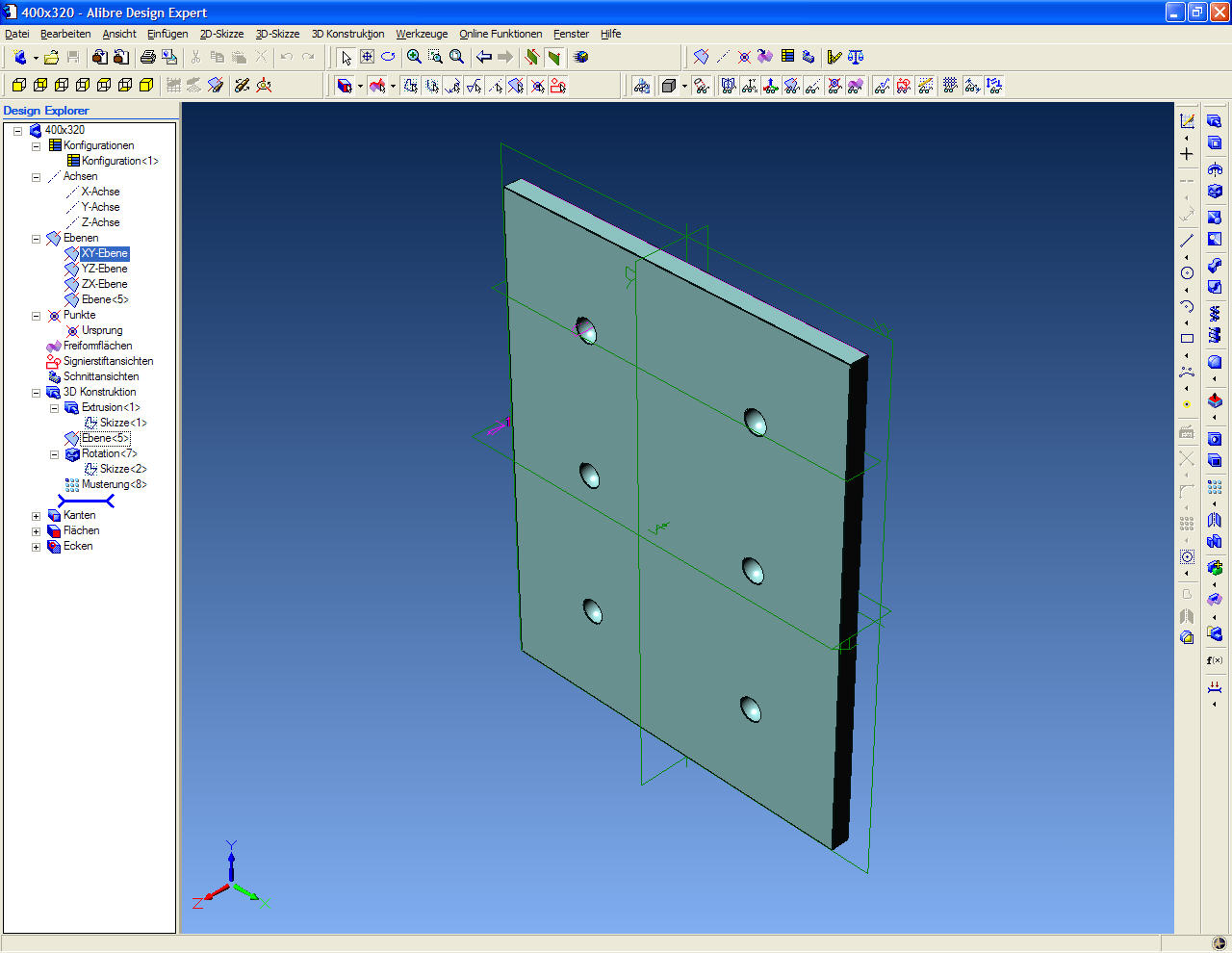Open the Datei menu

point(17,34)
